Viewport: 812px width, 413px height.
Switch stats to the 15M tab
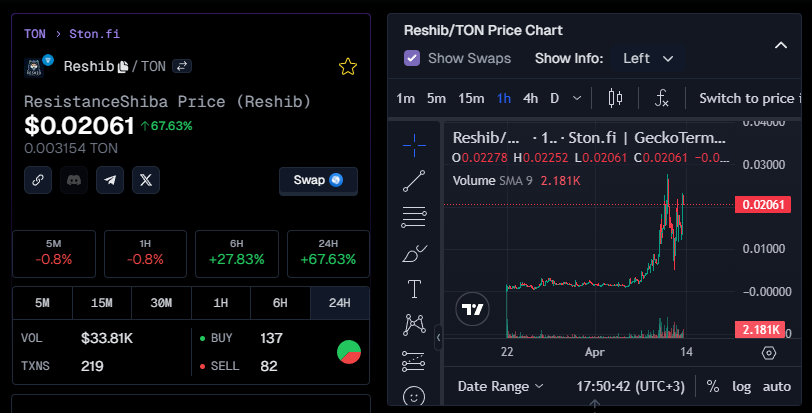point(102,303)
